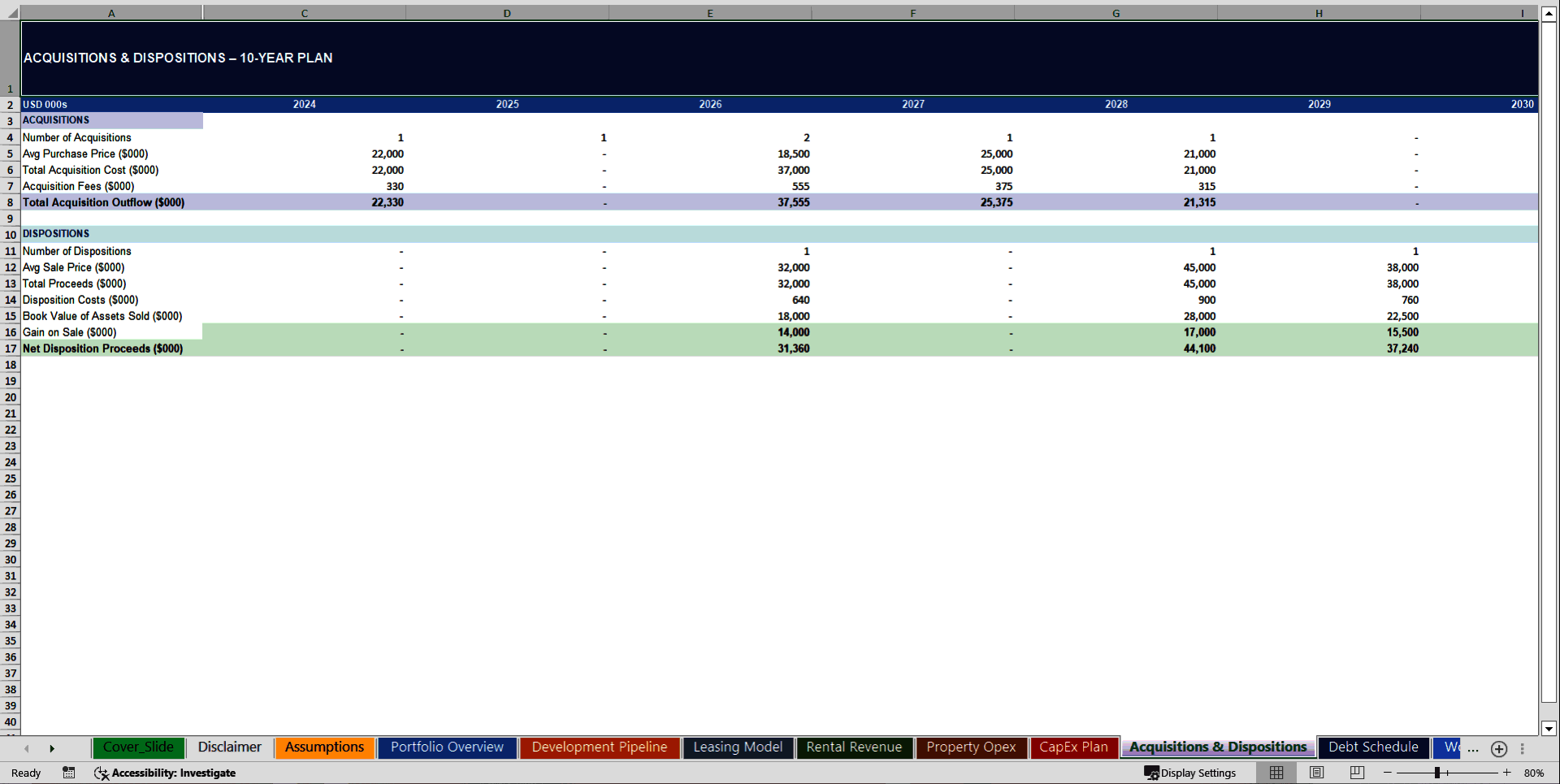Select the CapEx Plan sheet tab
This screenshot has height=784, width=1560.
(x=1074, y=747)
